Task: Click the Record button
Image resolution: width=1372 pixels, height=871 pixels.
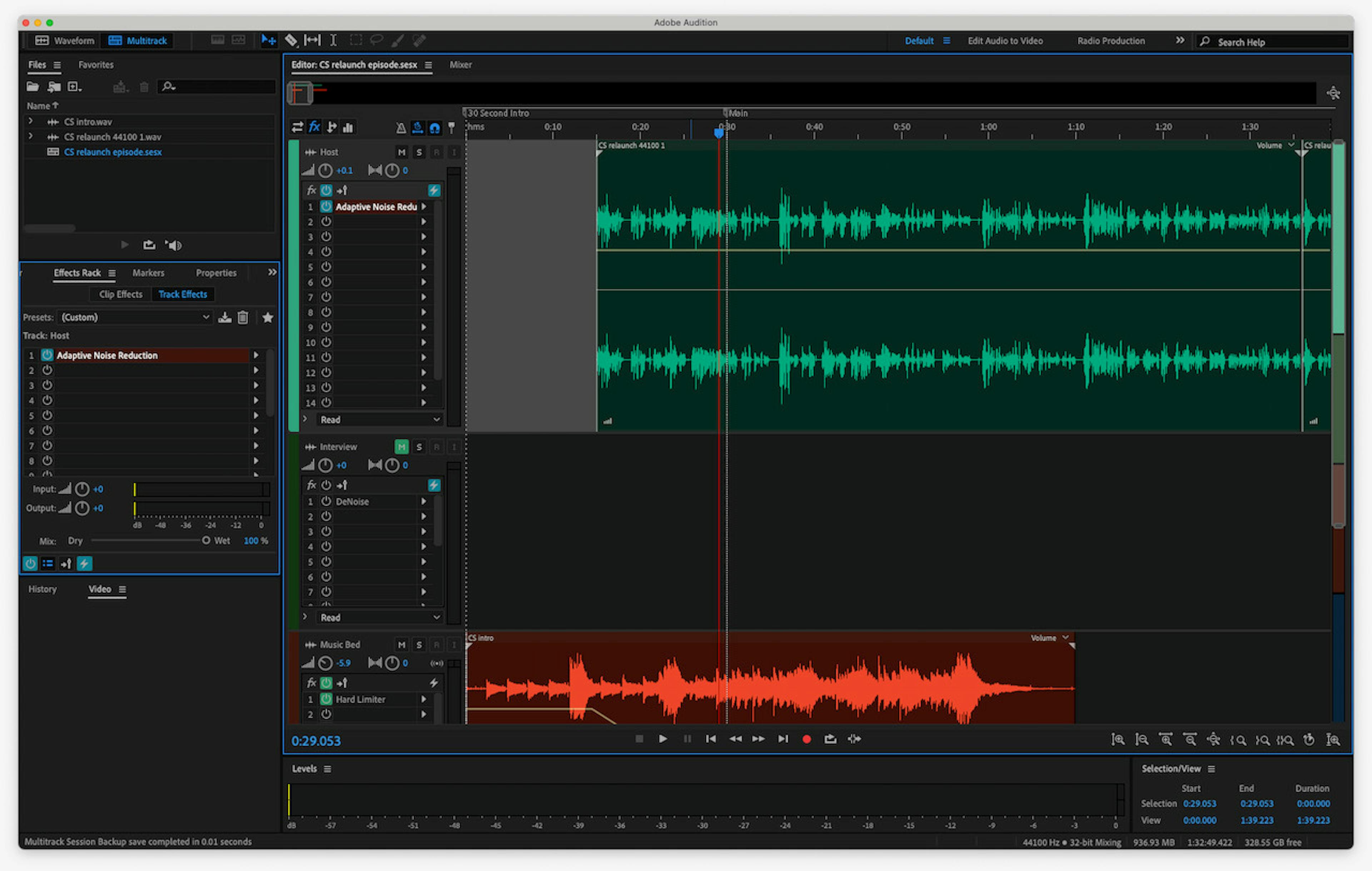Action: pyautogui.click(x=807, y=739)
